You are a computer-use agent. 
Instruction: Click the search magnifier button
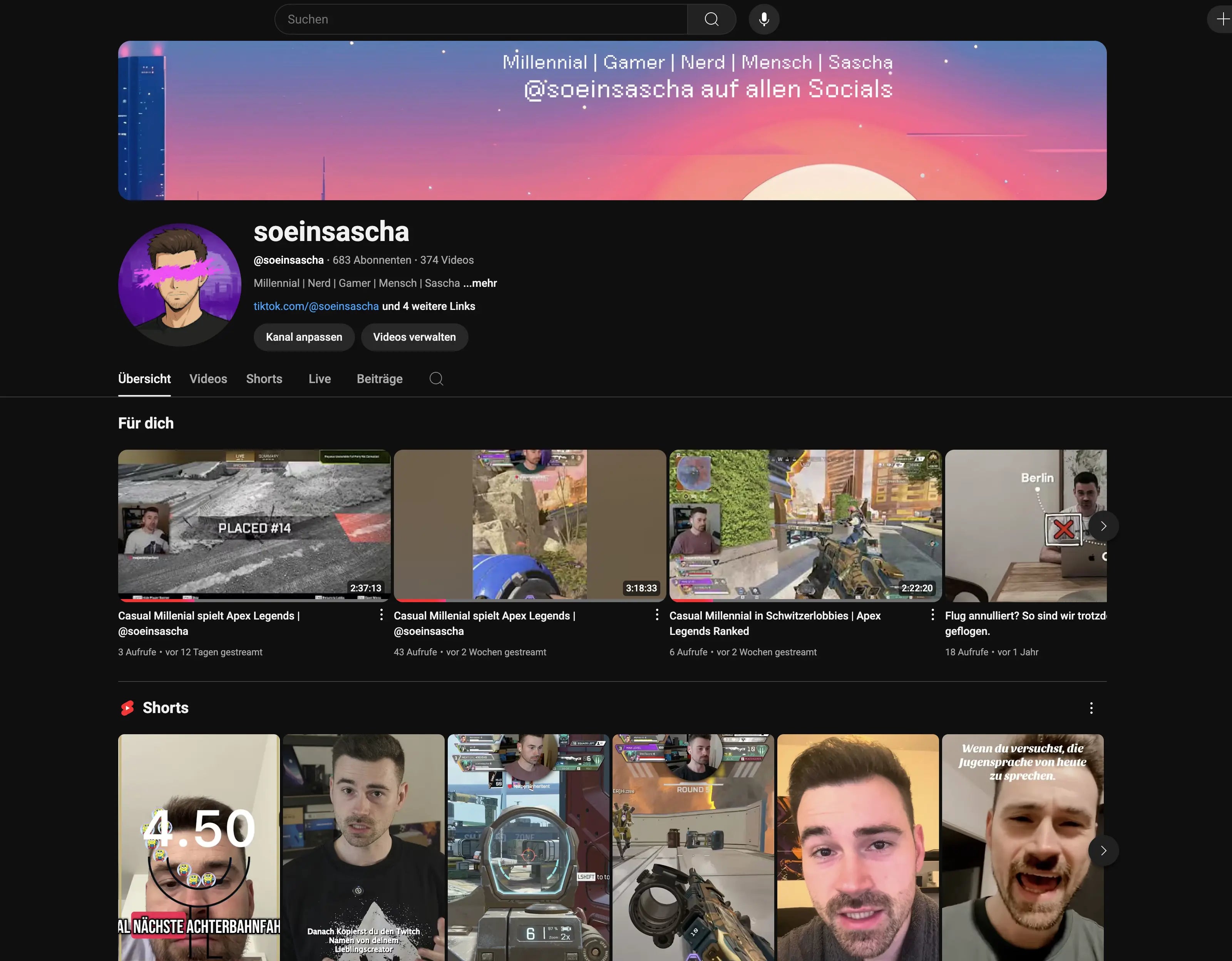711,19
